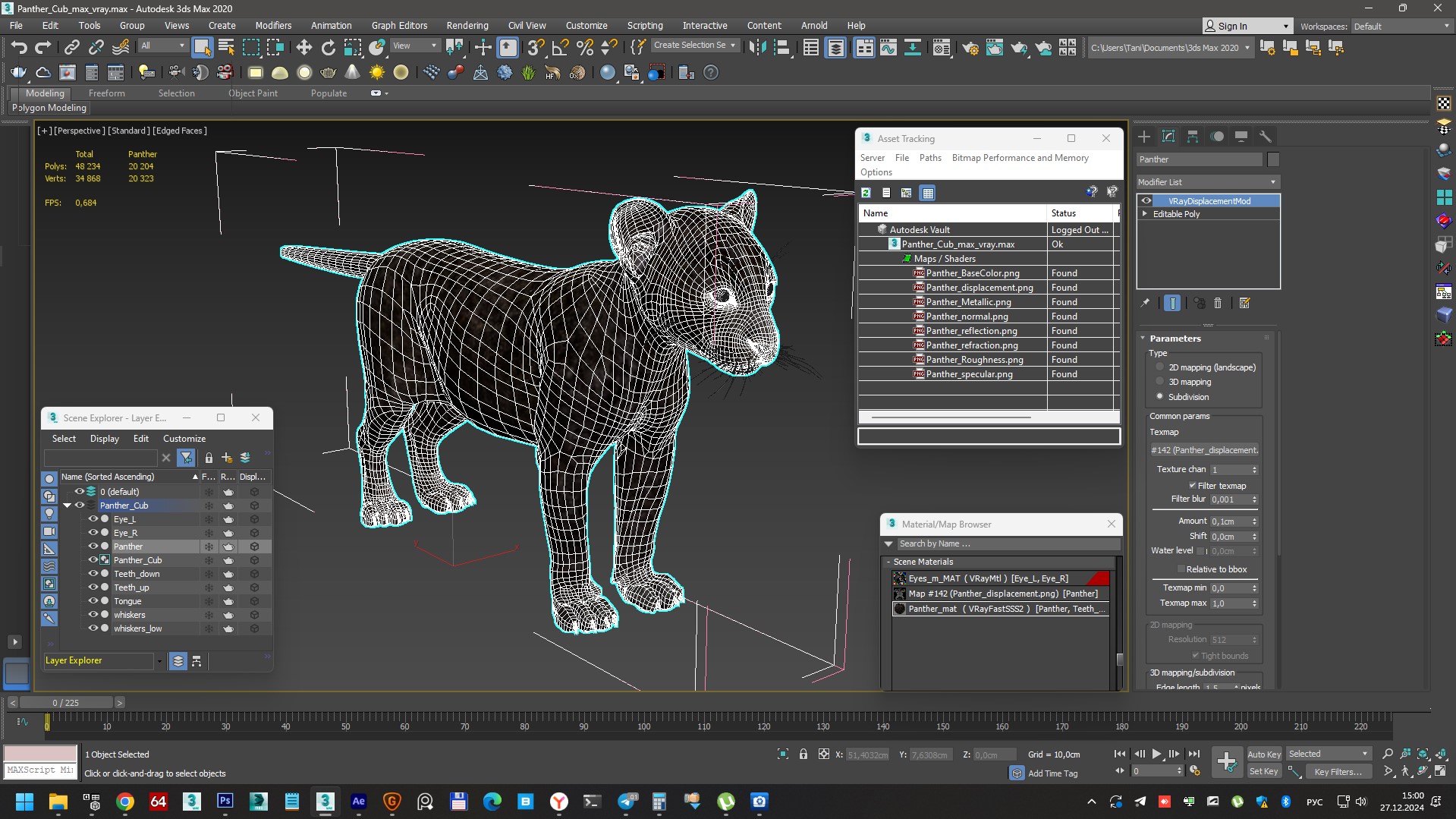The image size is (1456, 819).
Task: Open the Hierarchy command panel tab
Action: (x=1193, y=137)
